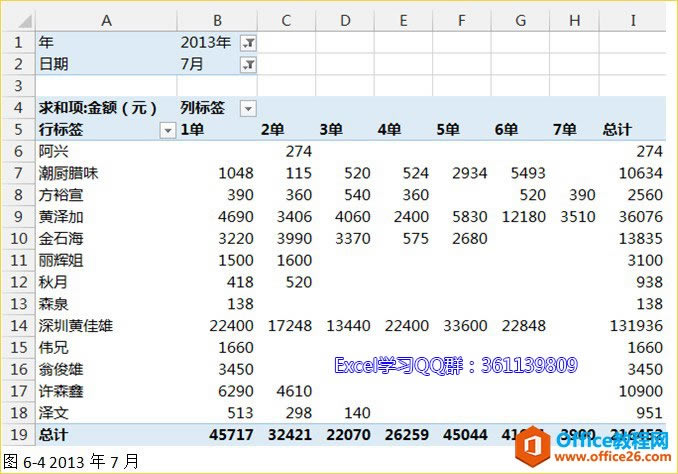
Task: Select column B header
Action: (217, 20)
